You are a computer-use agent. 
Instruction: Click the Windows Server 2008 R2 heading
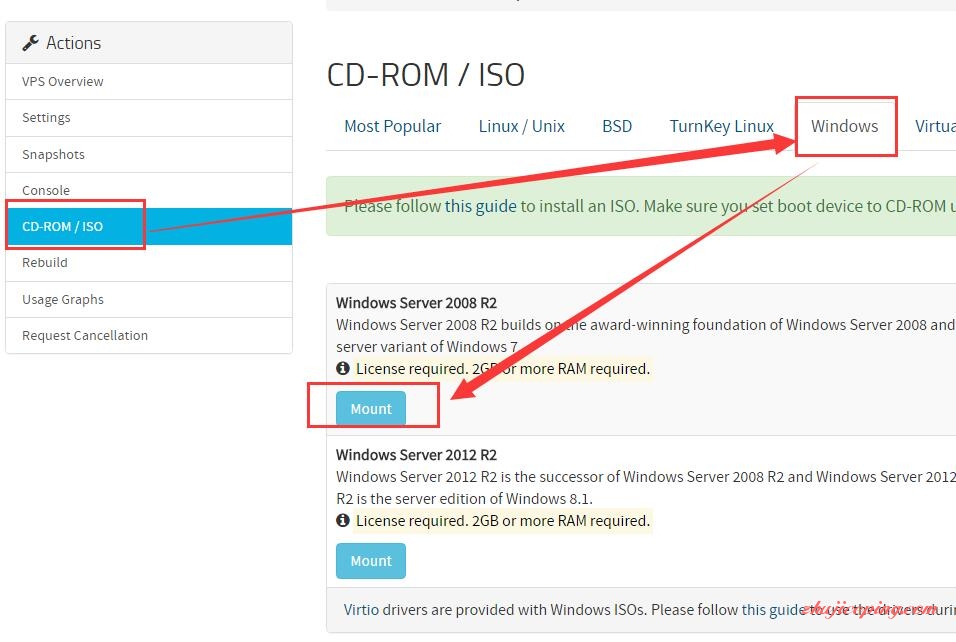click(416, 303)
